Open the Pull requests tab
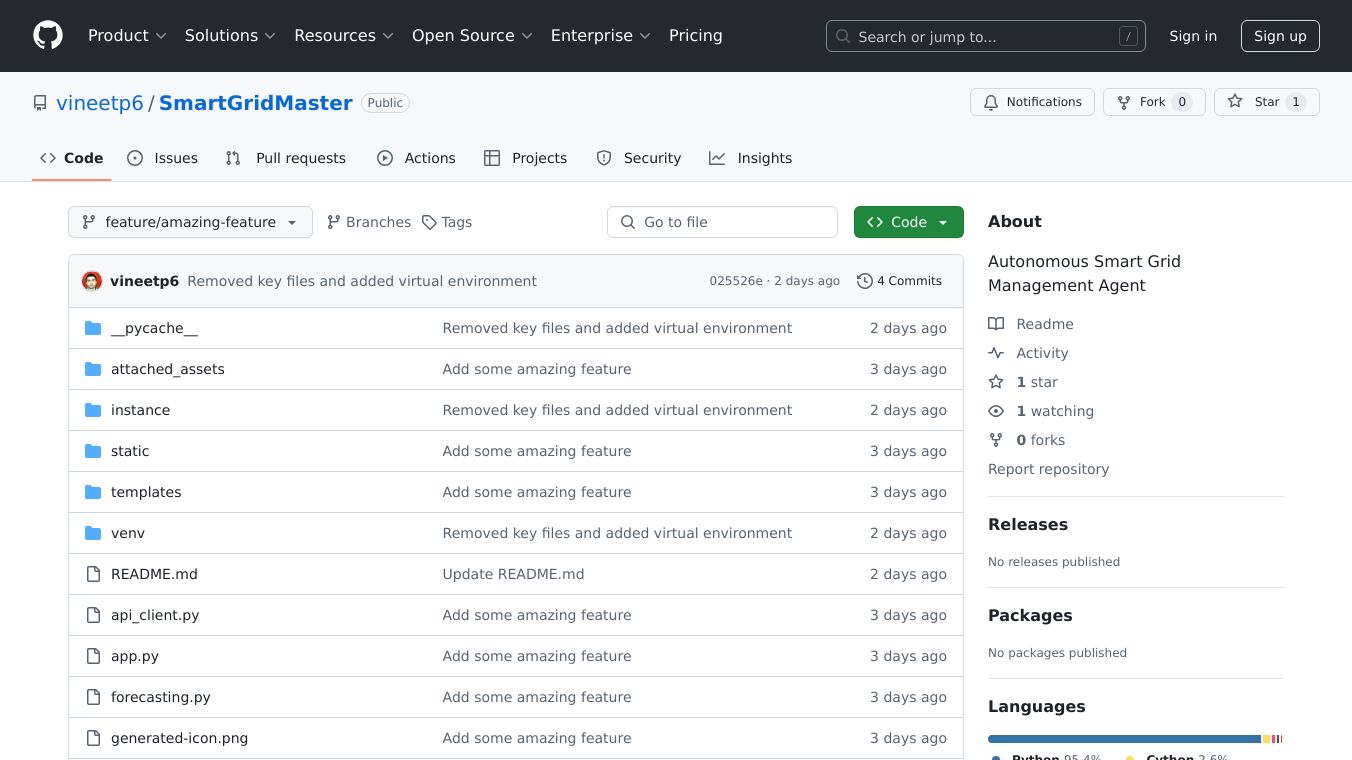Image resolution: width=1352 pixels, height=760 pixels. [286, 158]
